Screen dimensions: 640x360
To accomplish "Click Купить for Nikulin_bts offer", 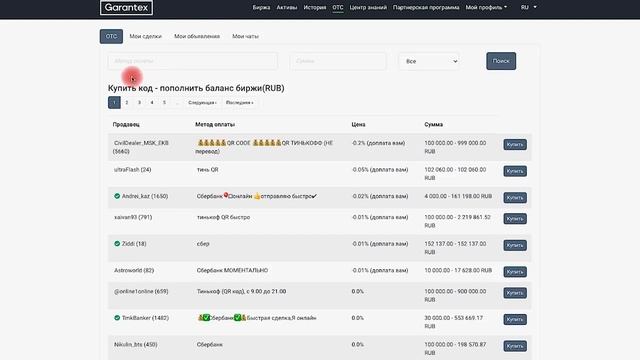I will coord(515,346).
